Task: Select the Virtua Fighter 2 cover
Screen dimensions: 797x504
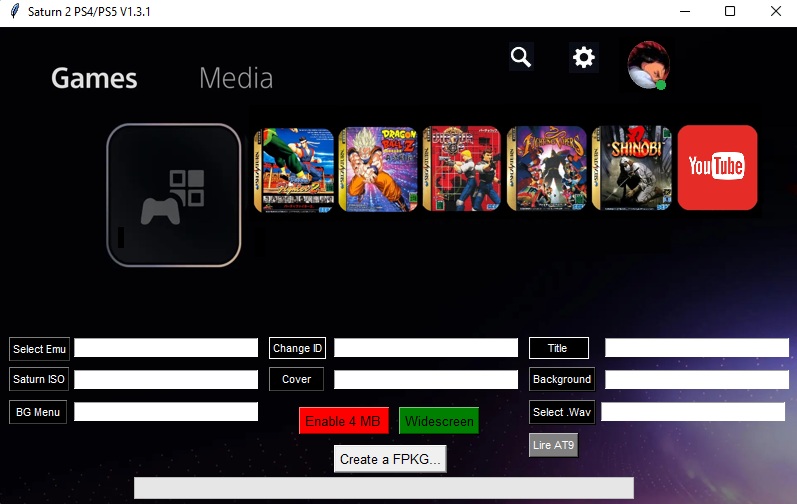Action: tap(294, 169)
